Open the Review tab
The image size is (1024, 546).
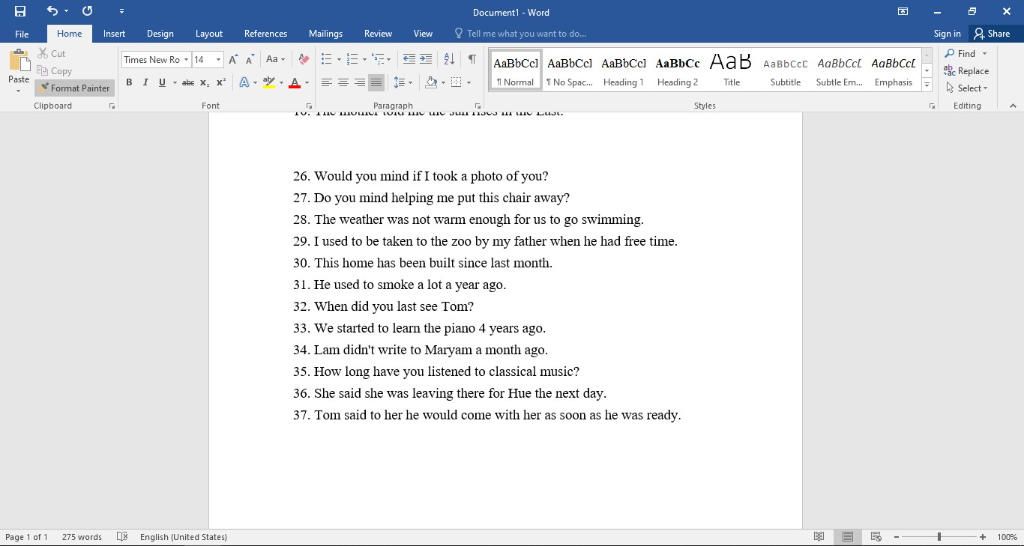pyautogui.click(x=378, y=34)
